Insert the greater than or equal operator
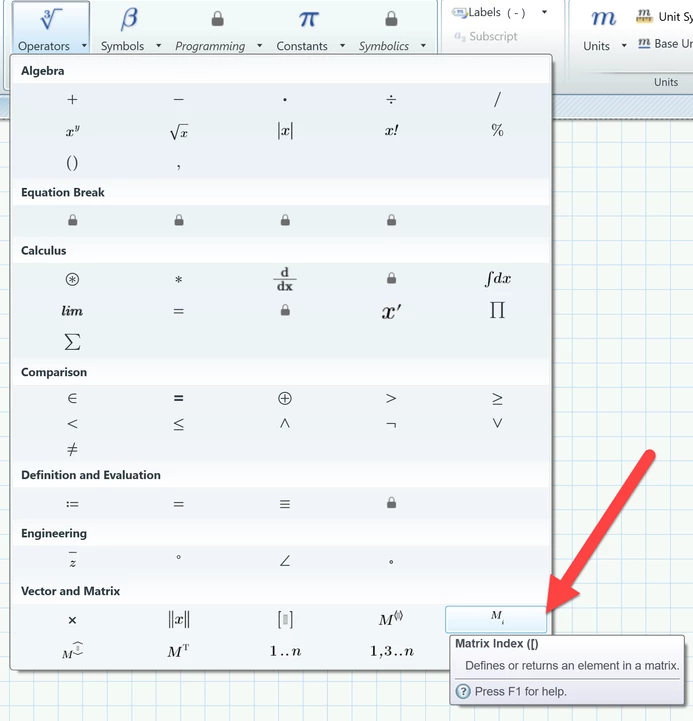Image resolution: width=693 pixels, height=721 pixels. (x=497, y=398)
